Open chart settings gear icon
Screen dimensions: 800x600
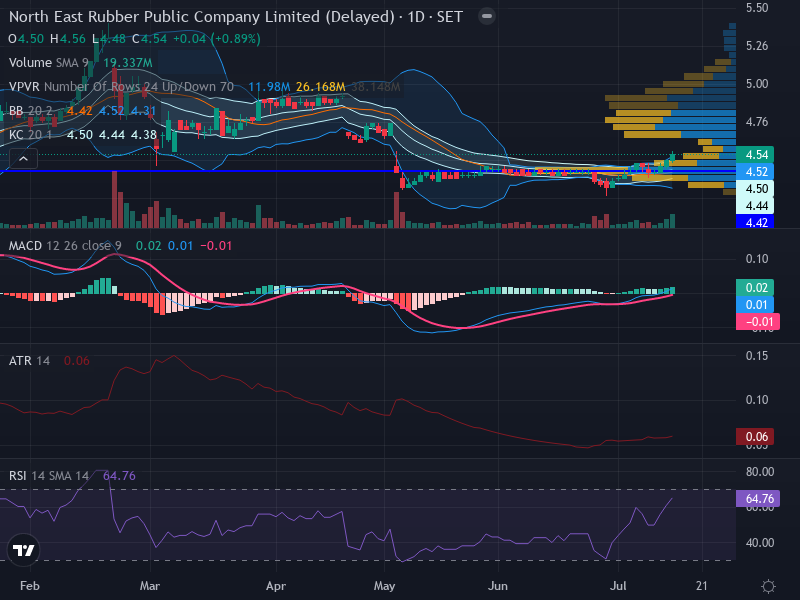768,586
